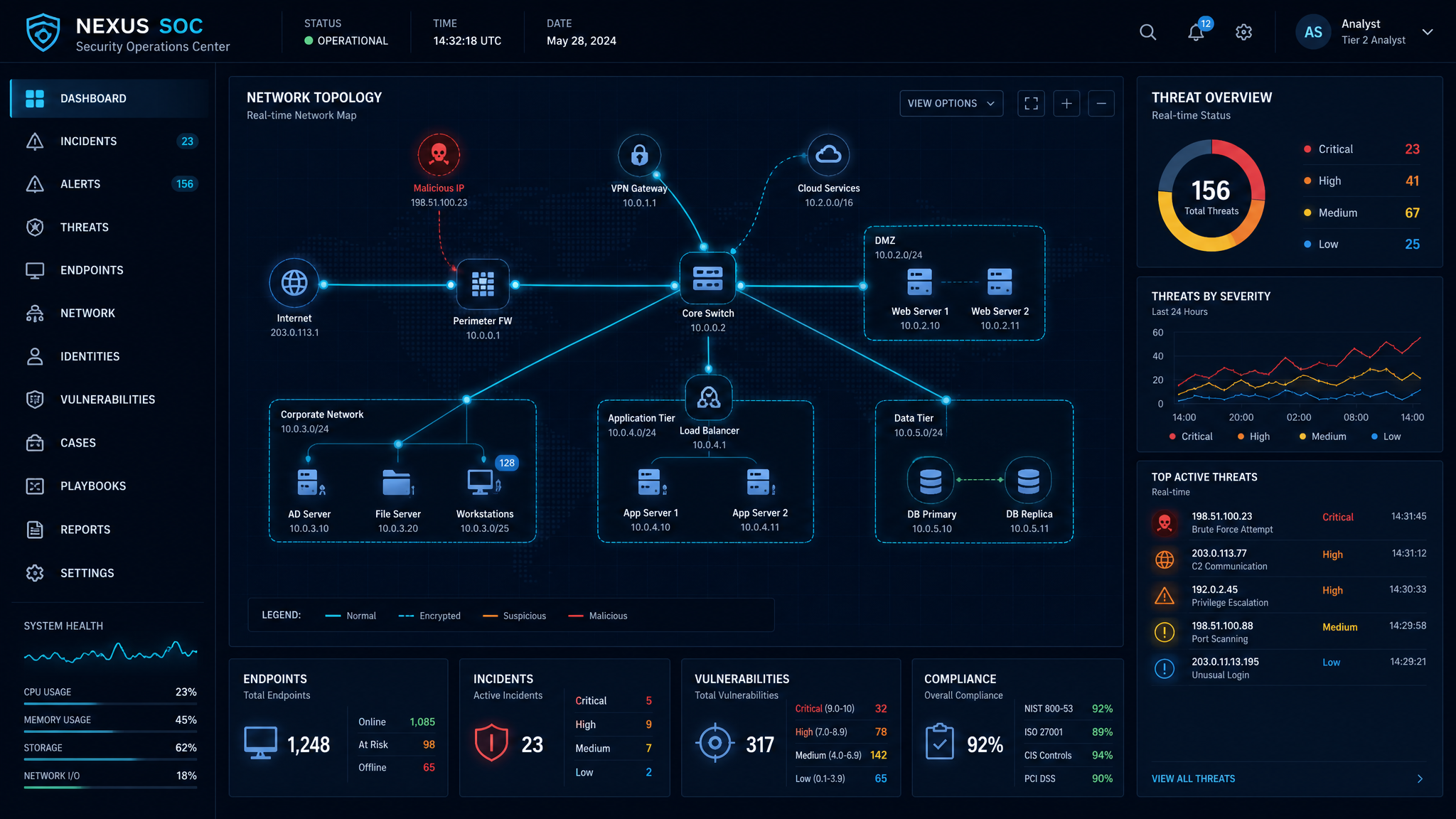Click the Endpoints card monitor icon
Screen dimensions: 1456x819
pos(261,743)
